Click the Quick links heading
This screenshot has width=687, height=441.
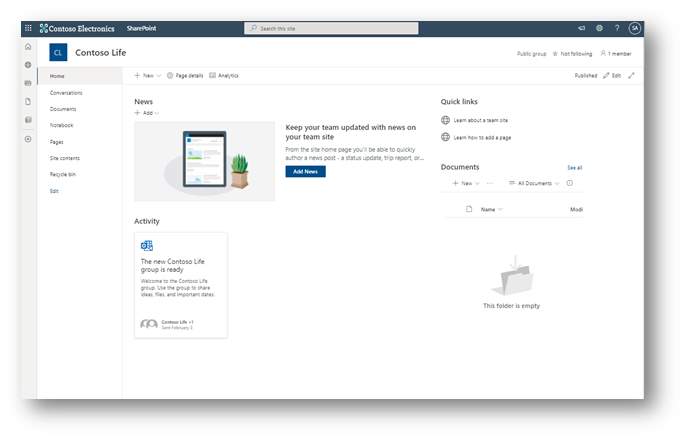tap(459, 102)
